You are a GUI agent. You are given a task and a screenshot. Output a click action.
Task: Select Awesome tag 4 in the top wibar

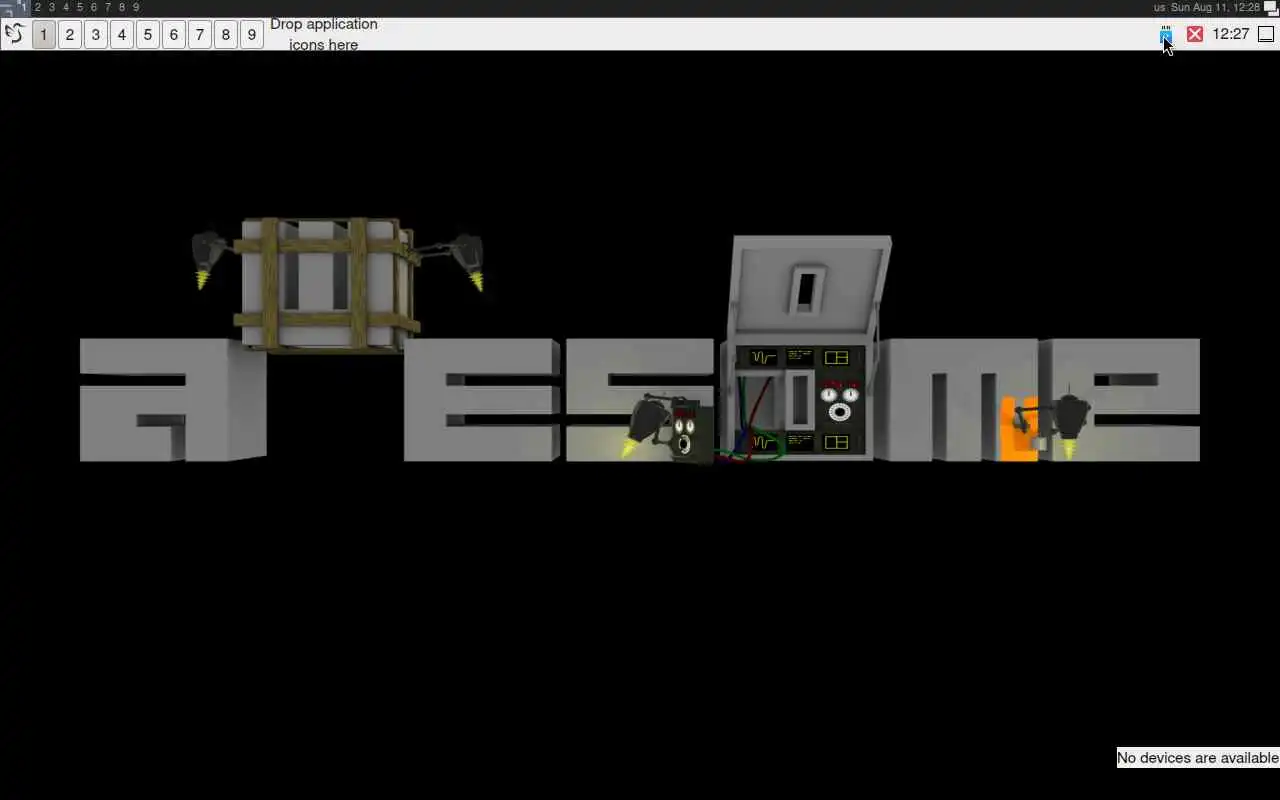(x=66, y=7)
